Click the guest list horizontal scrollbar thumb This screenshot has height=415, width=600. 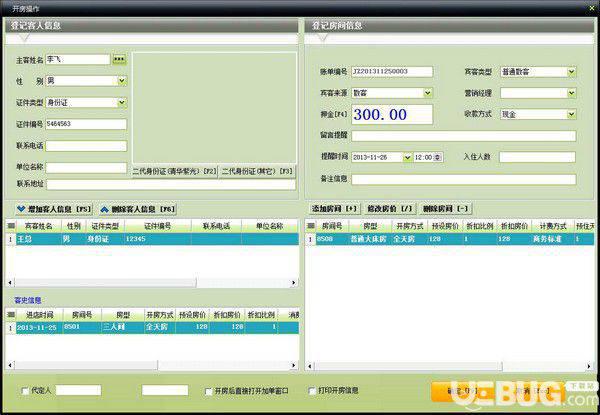point(105,283)
